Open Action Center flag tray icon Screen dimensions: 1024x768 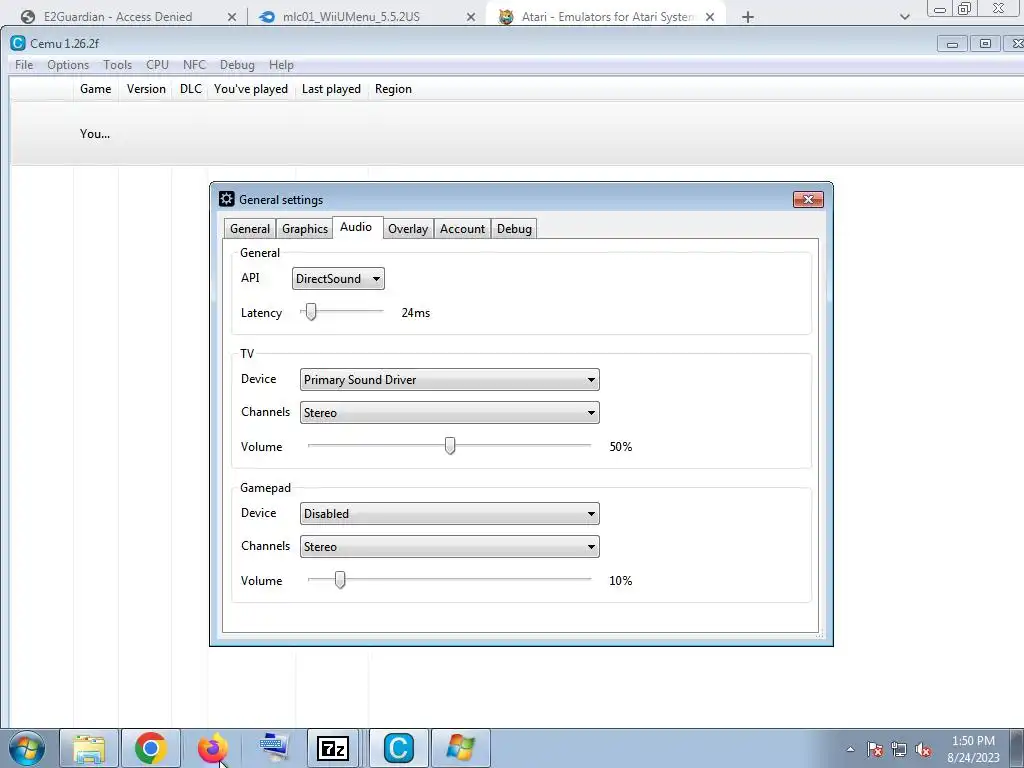tap(875, 750)
